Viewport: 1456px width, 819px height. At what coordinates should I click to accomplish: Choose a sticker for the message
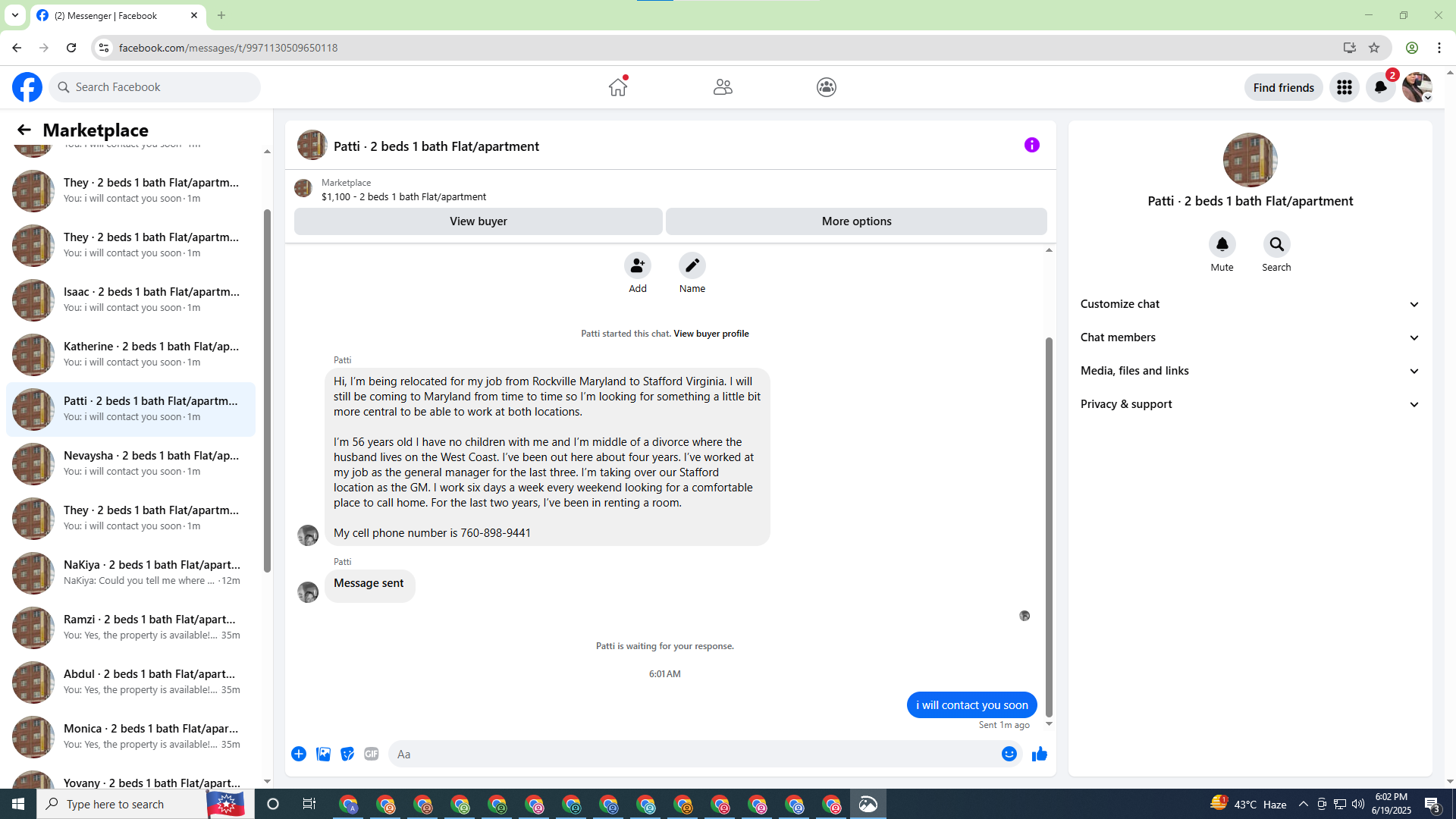[x=347, y=754]
